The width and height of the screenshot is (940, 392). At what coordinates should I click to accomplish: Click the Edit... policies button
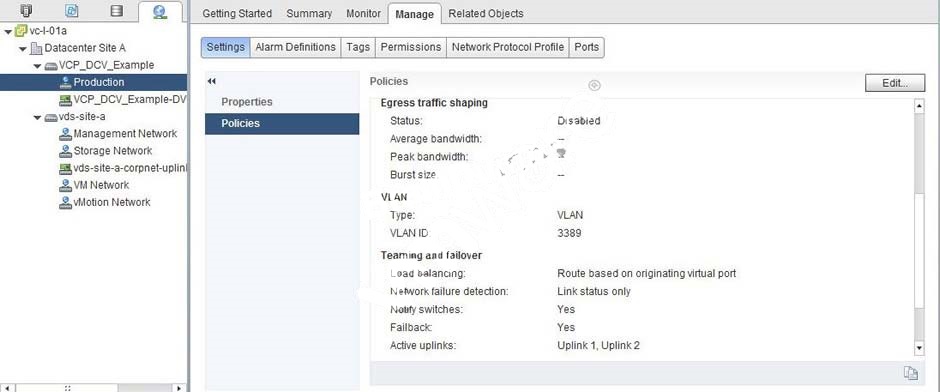pos(895,83)
